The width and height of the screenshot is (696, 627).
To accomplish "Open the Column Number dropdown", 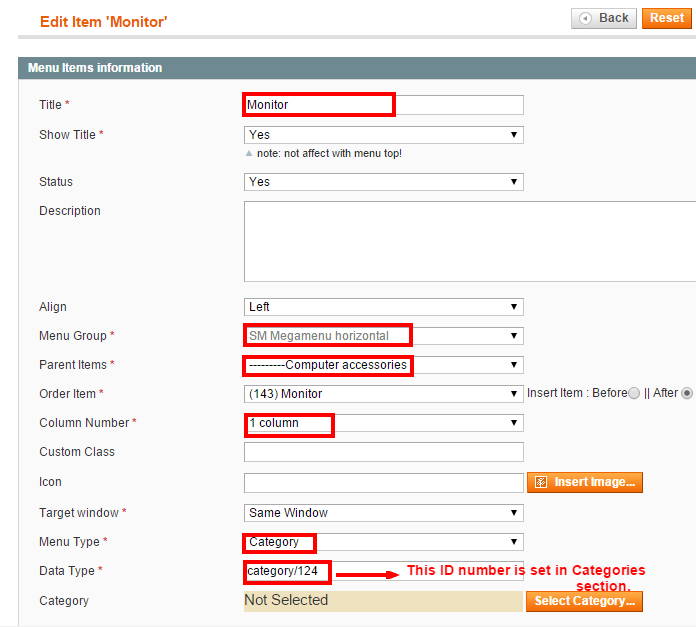I will pos(384,423).
